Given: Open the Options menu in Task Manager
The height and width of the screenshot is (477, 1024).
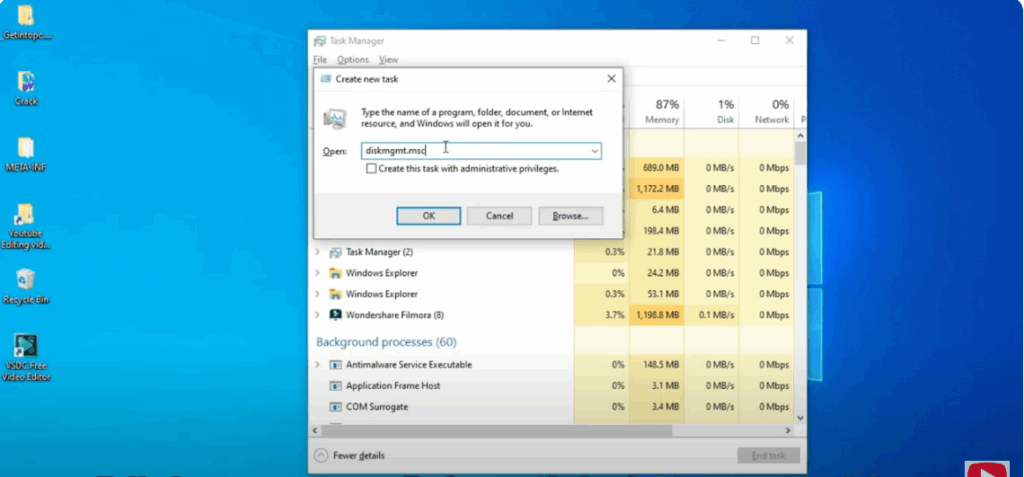Looking at the screenshot, I should click(352, 60).
